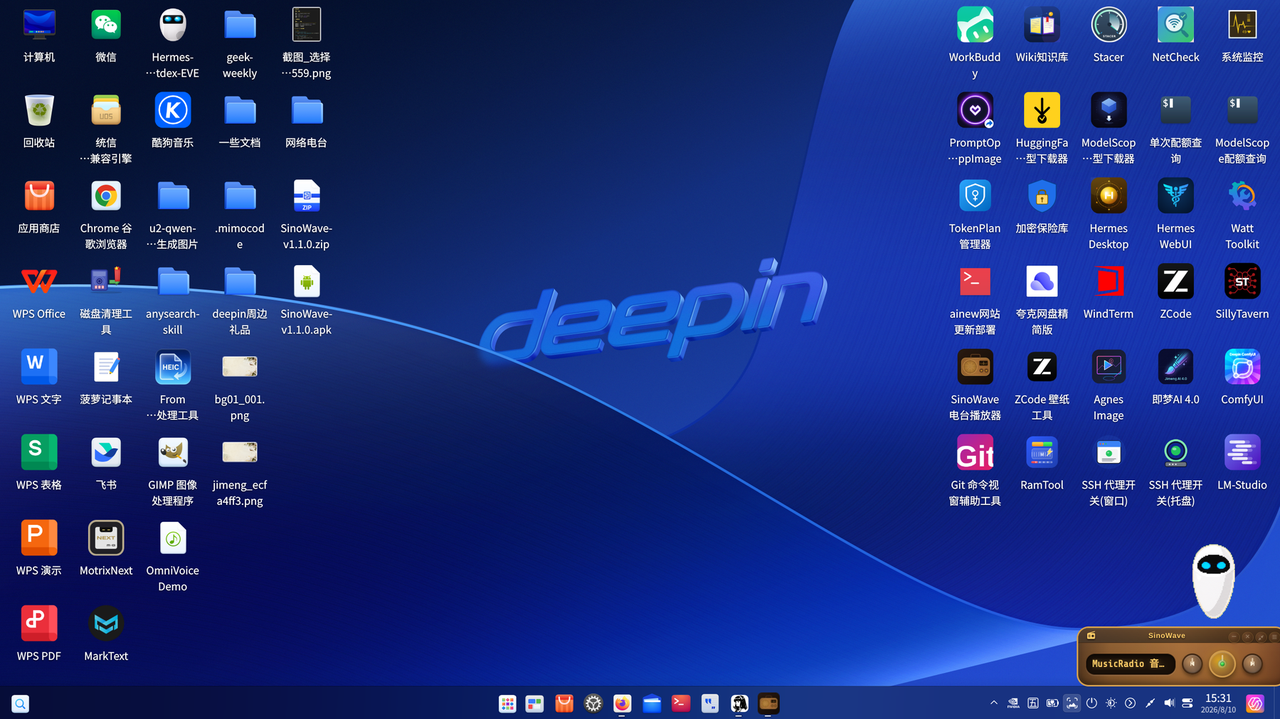Open the GIMP 图像处理程序 desktop icon
The width and height of the screenshot is (1280, 719).
click(x=173, y=453)
